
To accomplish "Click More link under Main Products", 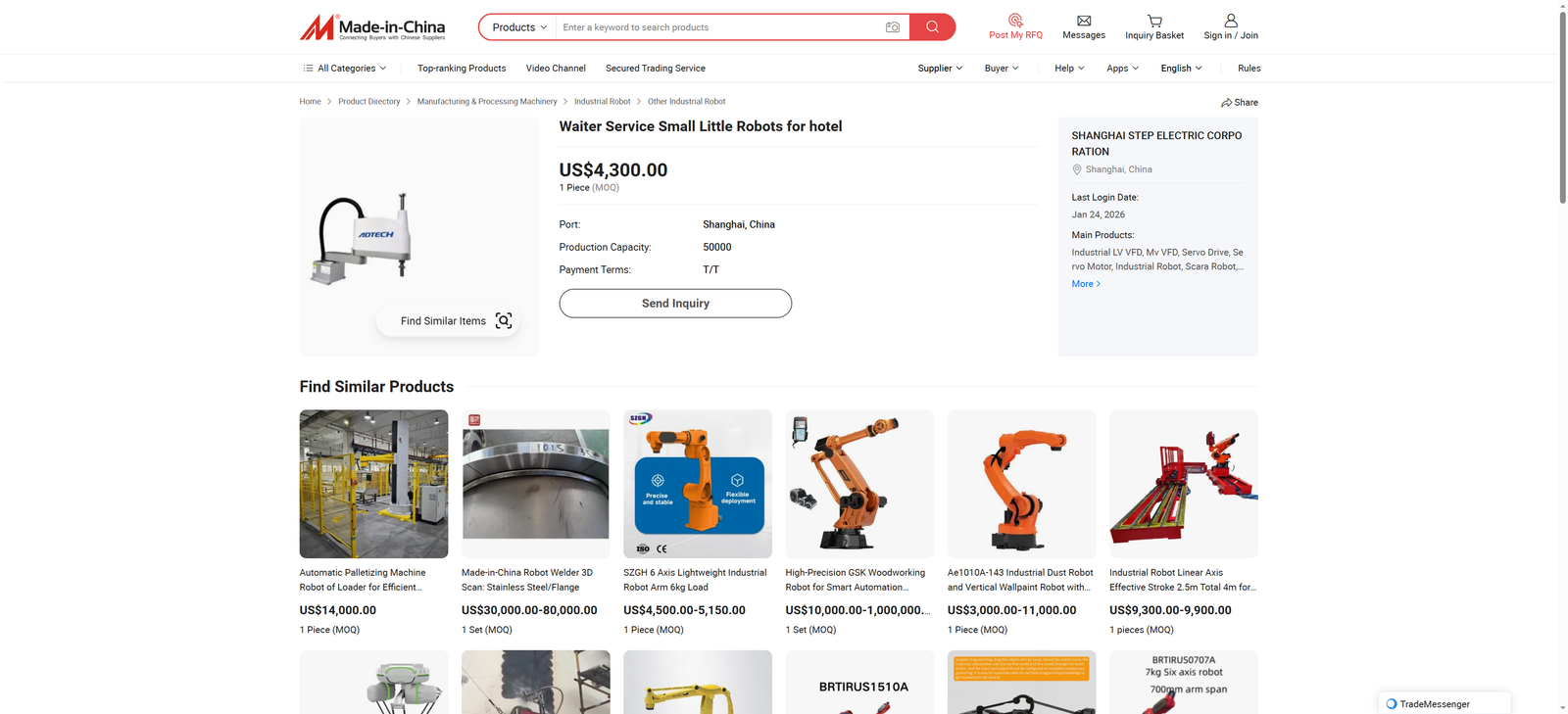I will [1086, 284].
